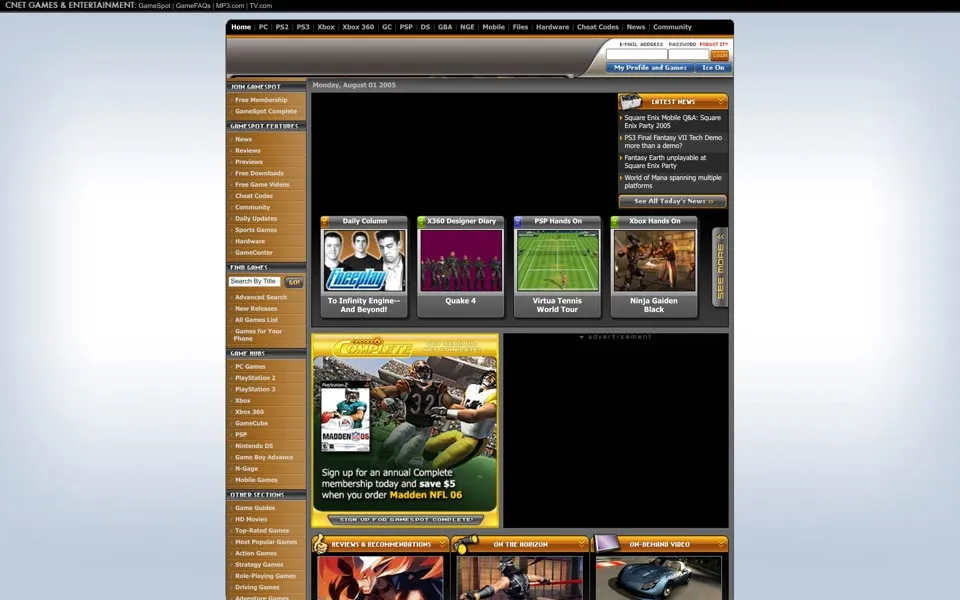Viewport: 960px width, 600px height.
Task: Open My Profile and Games
Action: [650, 68]
